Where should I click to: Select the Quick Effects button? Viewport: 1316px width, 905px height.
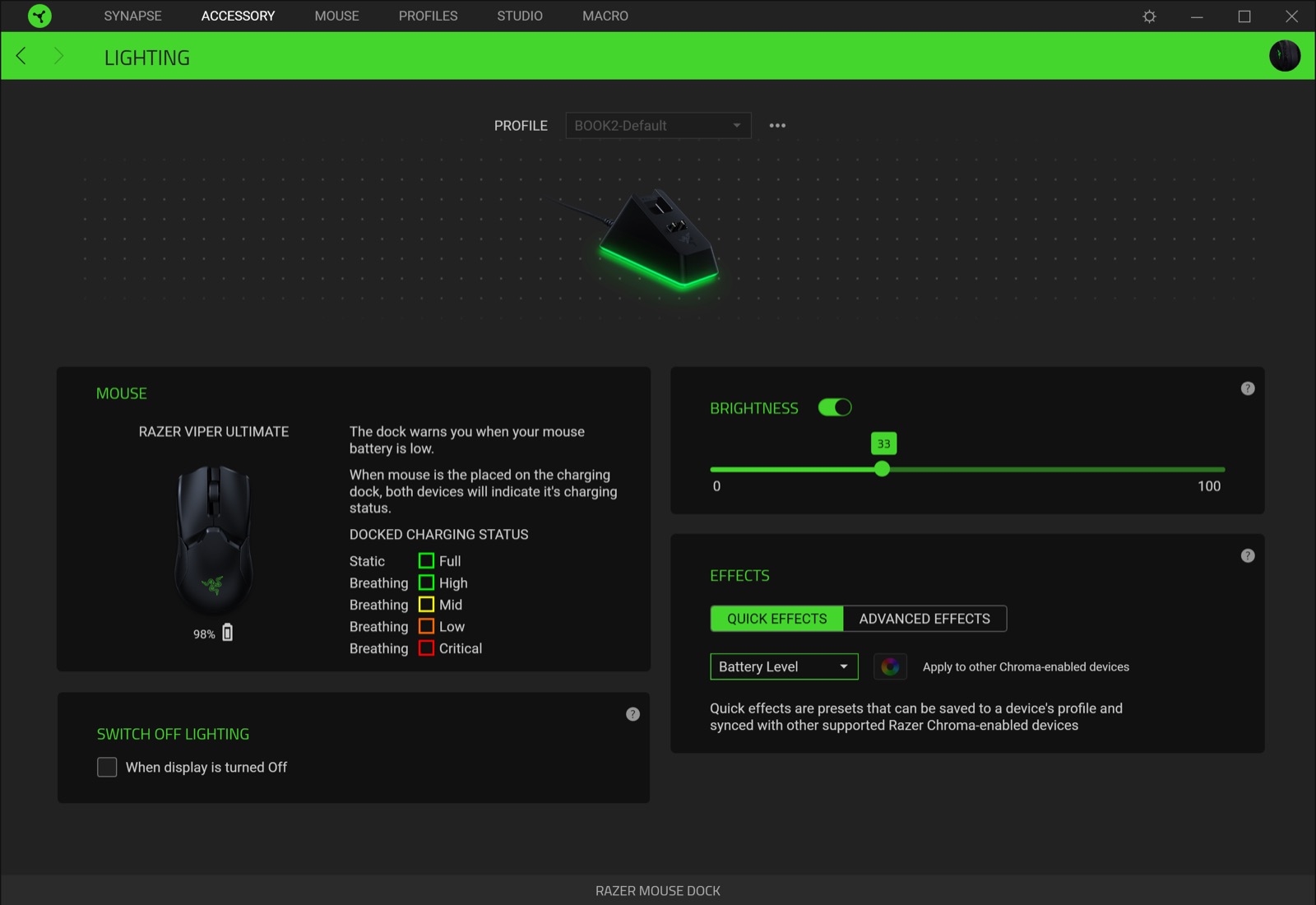776,619
